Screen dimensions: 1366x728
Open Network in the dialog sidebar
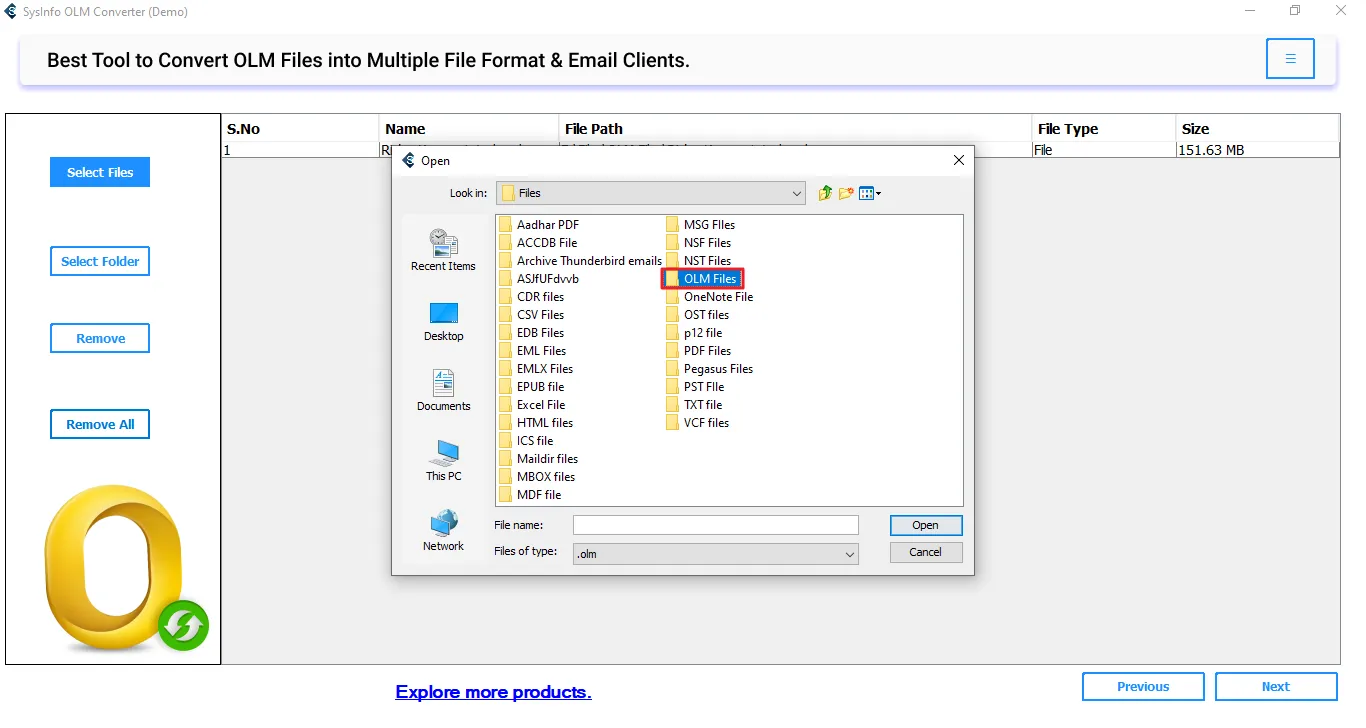click(x=443, y=531)
